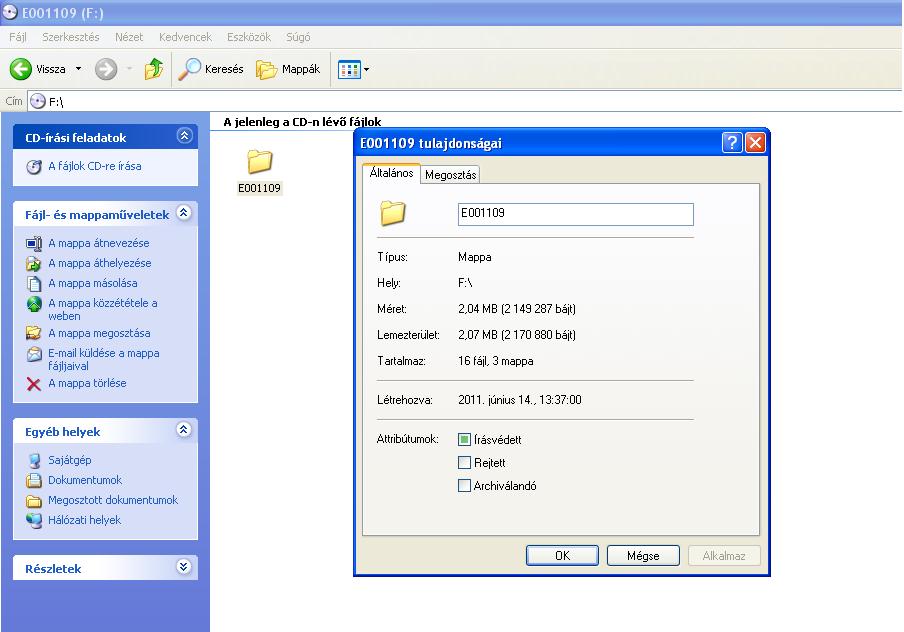Collapse the CD-írási feladatok panel
The width and height of the screenshot is (904, 632).
(x=183, y=136)
